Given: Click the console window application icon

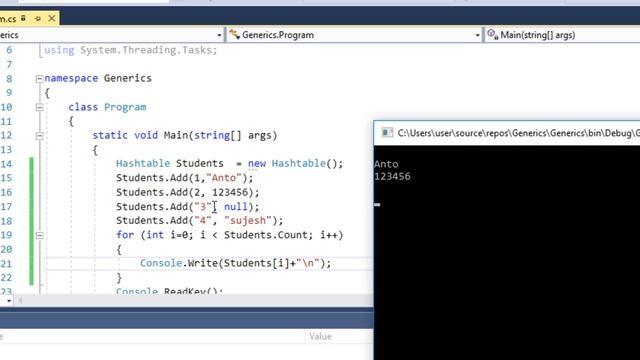Looking at the screenshot, I should [x=387, y=133].
